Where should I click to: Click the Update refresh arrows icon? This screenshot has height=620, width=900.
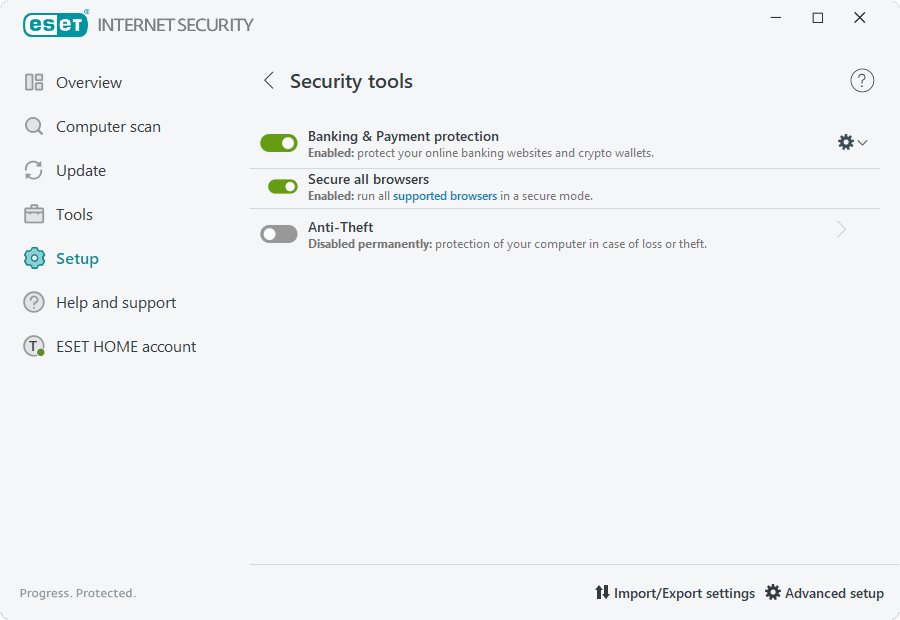pos(34,171)
